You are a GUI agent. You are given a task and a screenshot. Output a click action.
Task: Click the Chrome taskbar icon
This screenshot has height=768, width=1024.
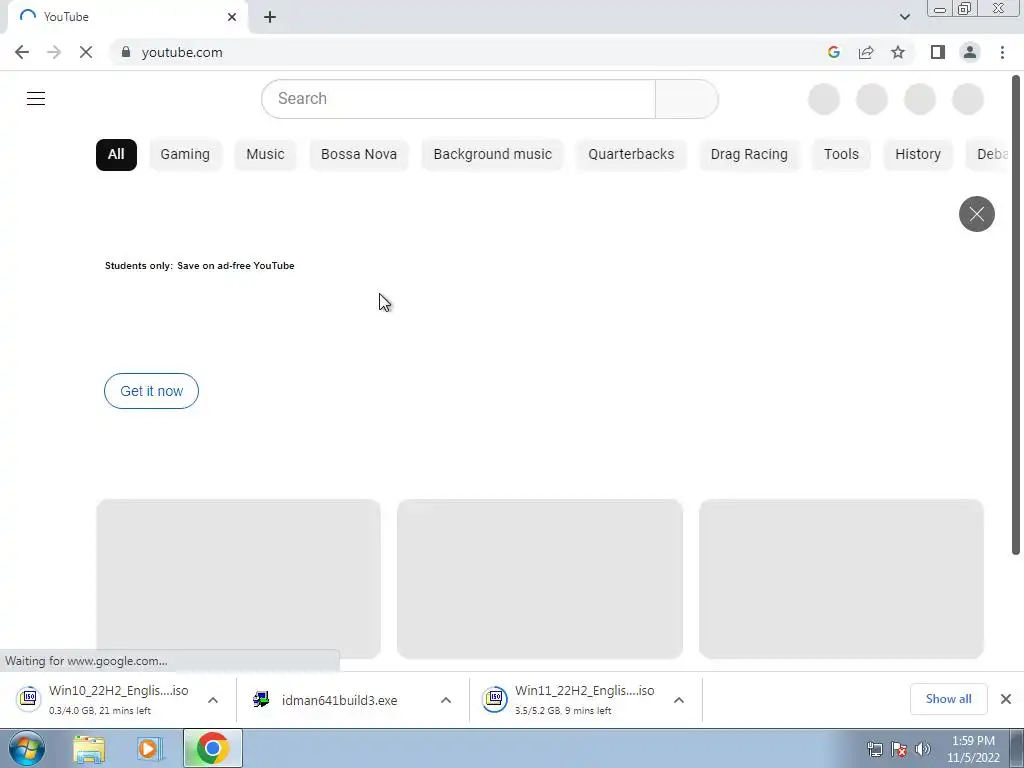click(x=212, y=748)
